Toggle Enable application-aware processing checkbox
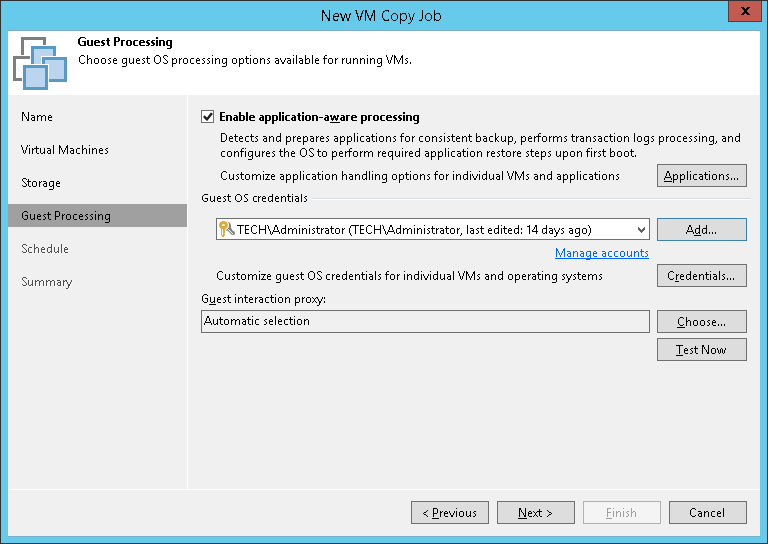Image resolution: width=768 pixels, height=544 pixels. tap(208, 117)
